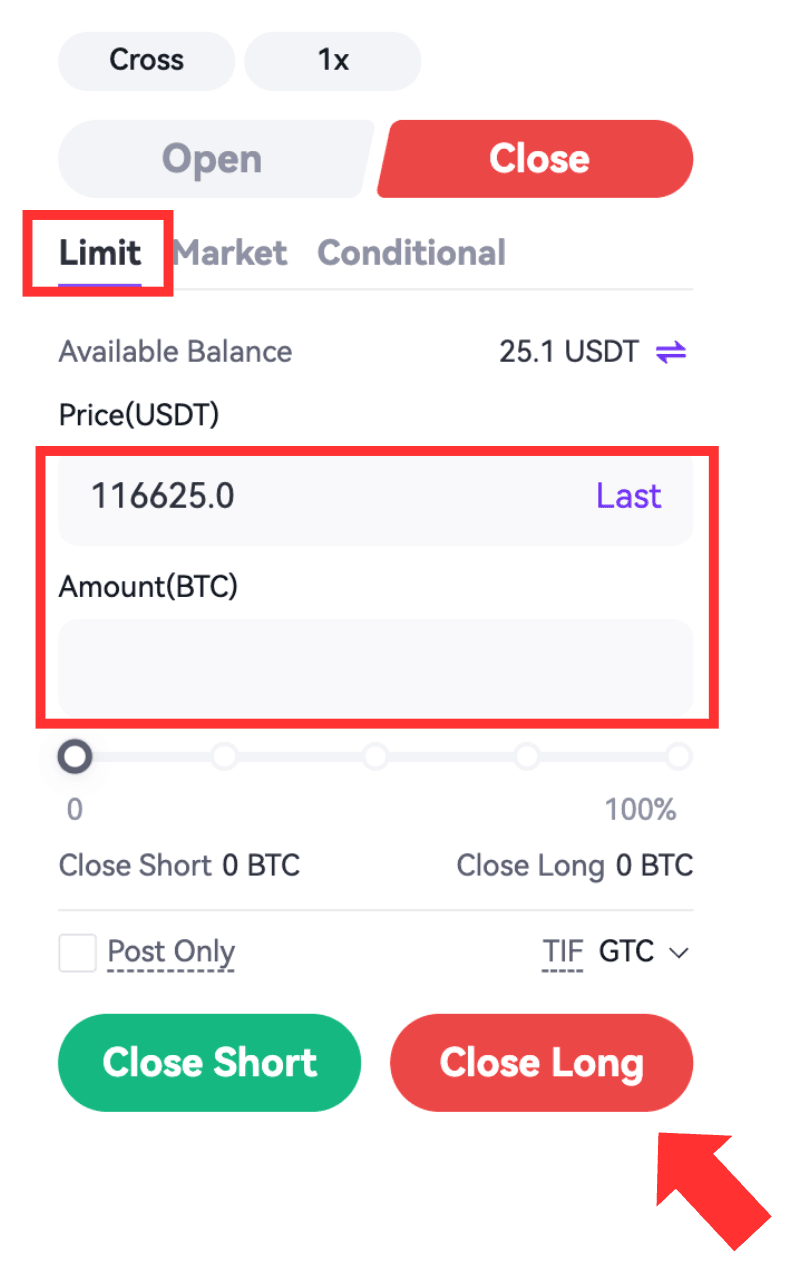Change the 1x leverage setting
The image size is (798, 1284).
pos(333,61)
